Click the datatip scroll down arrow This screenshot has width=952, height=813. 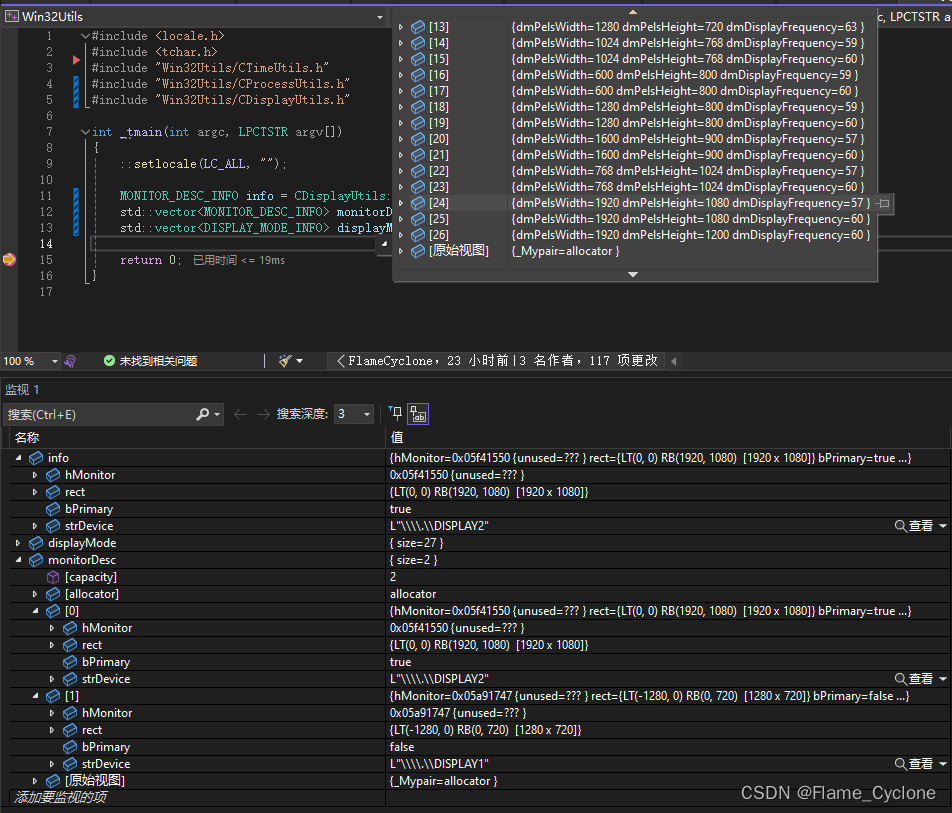tap(633, 274)
